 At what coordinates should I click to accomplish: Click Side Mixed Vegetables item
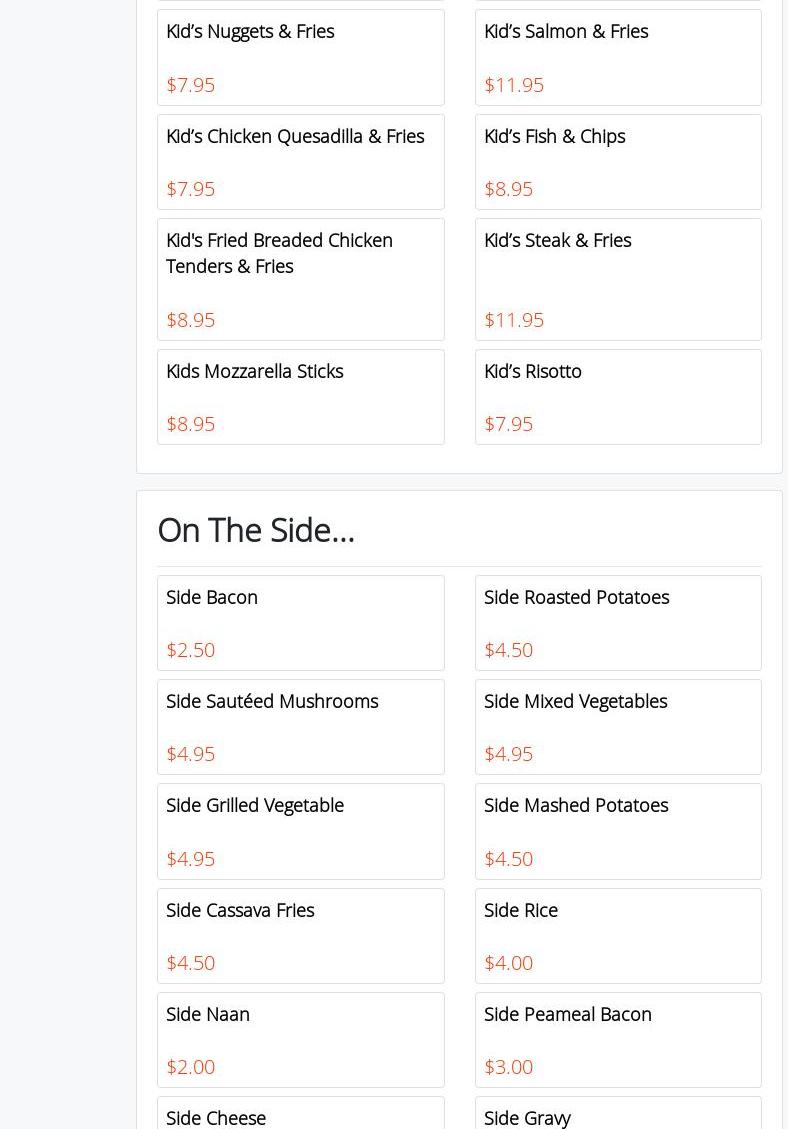pyautogui.click(x=618, y=726)
